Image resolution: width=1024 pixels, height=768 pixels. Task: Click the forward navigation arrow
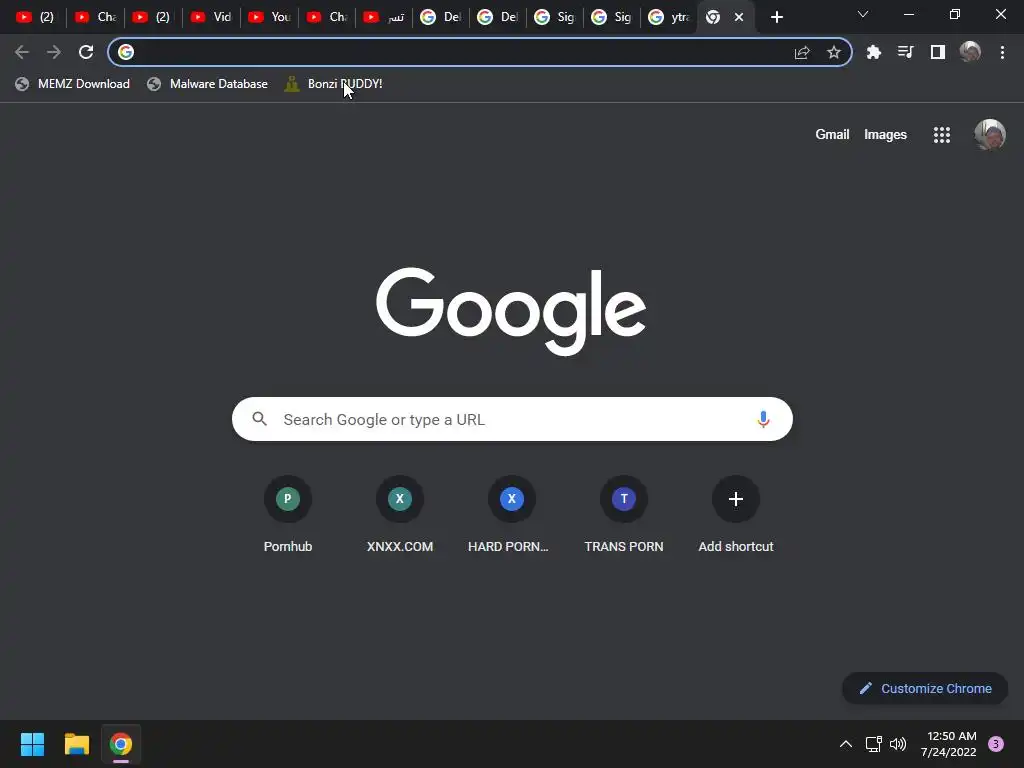54,52
